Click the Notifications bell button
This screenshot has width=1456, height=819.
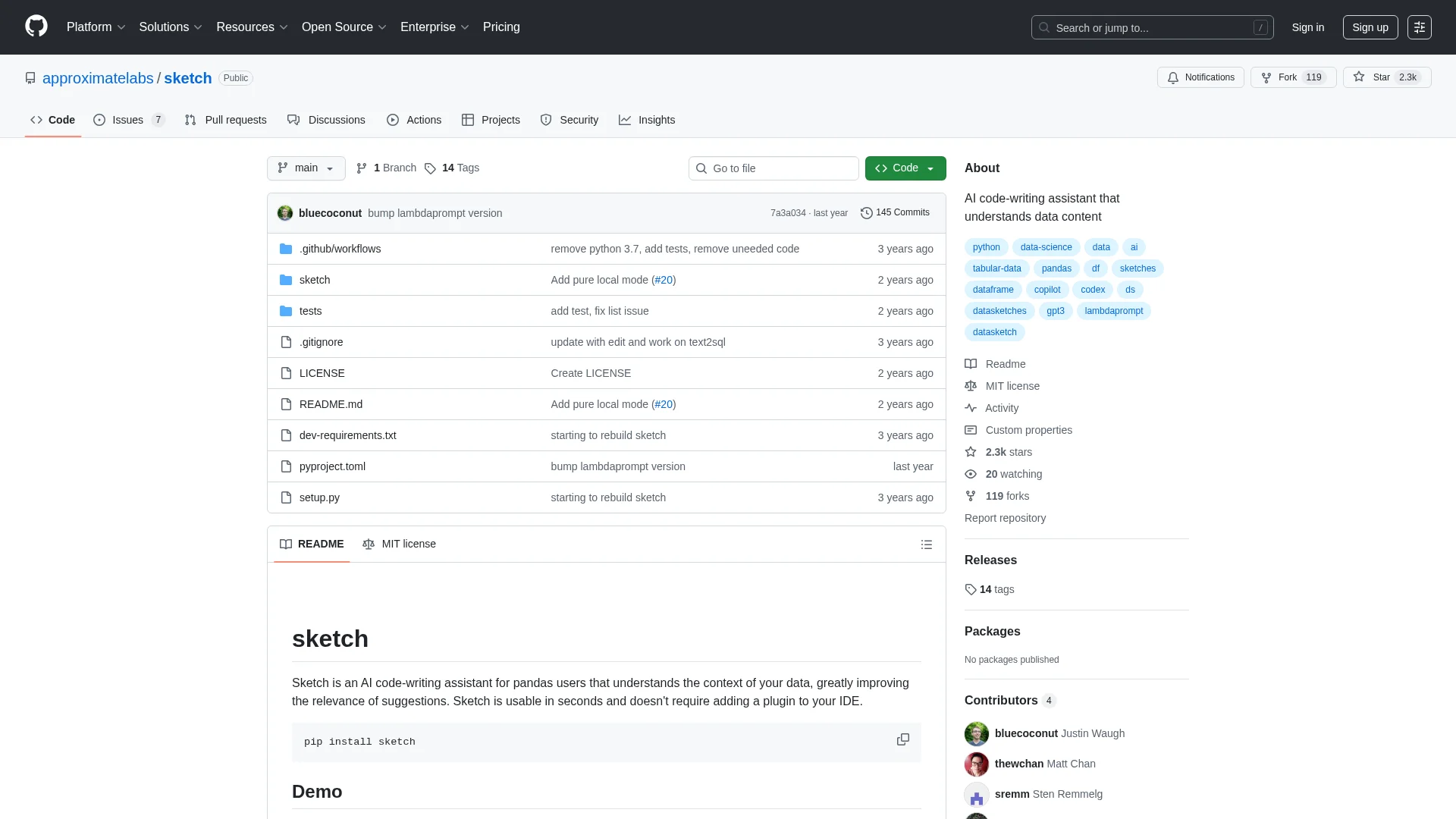coord(1200,77)
